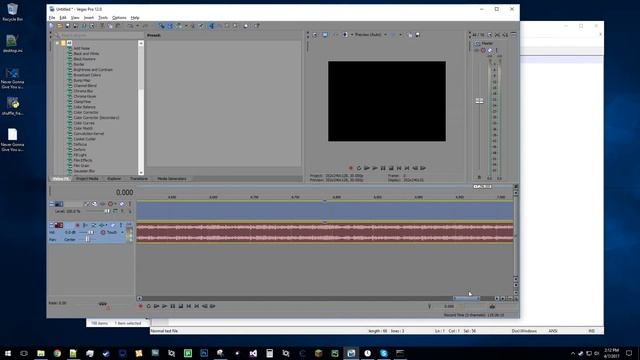Click the audio track Pan slider

click(87, 240)
